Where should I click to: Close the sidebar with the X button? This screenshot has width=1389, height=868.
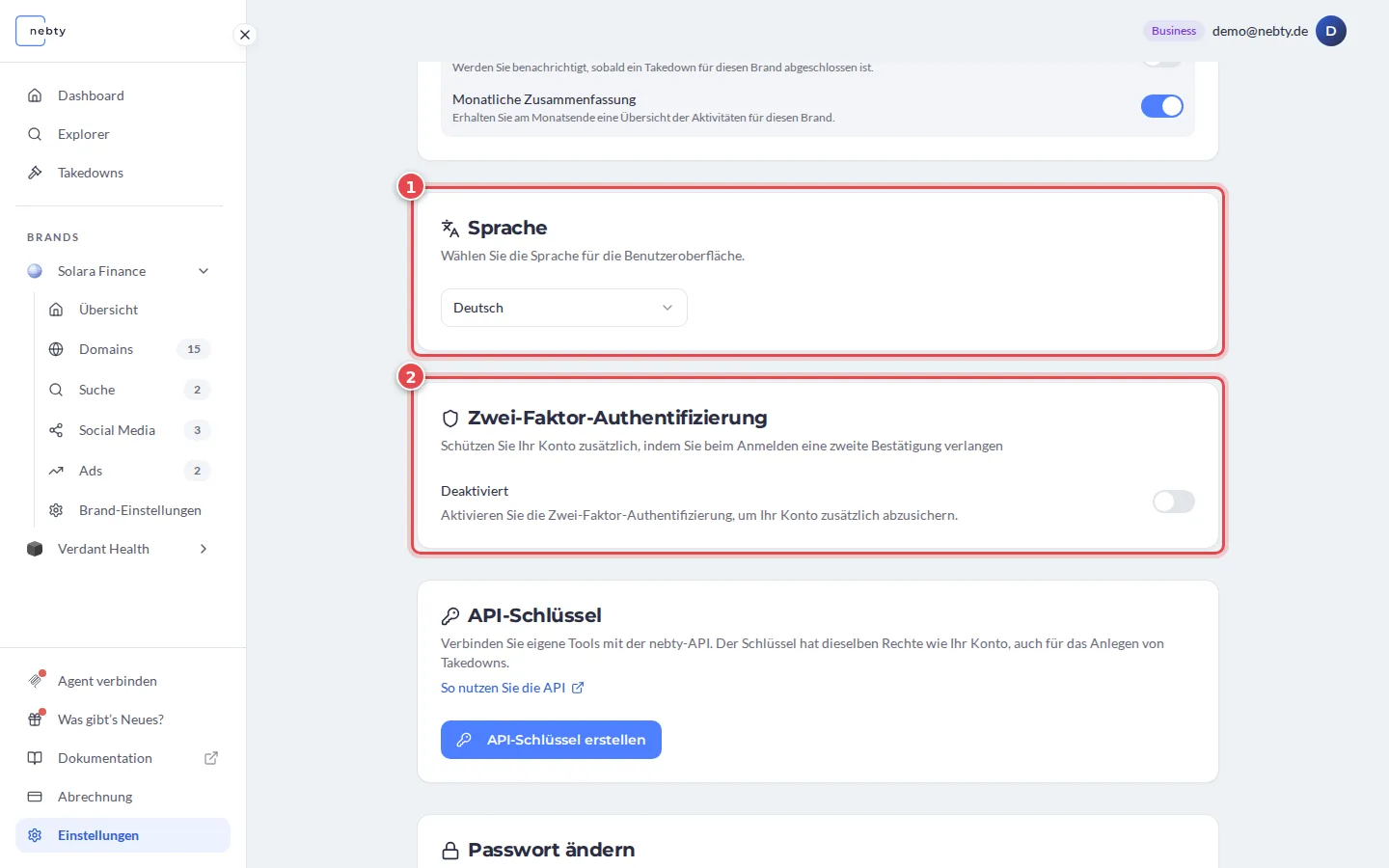tap(245, 35)
